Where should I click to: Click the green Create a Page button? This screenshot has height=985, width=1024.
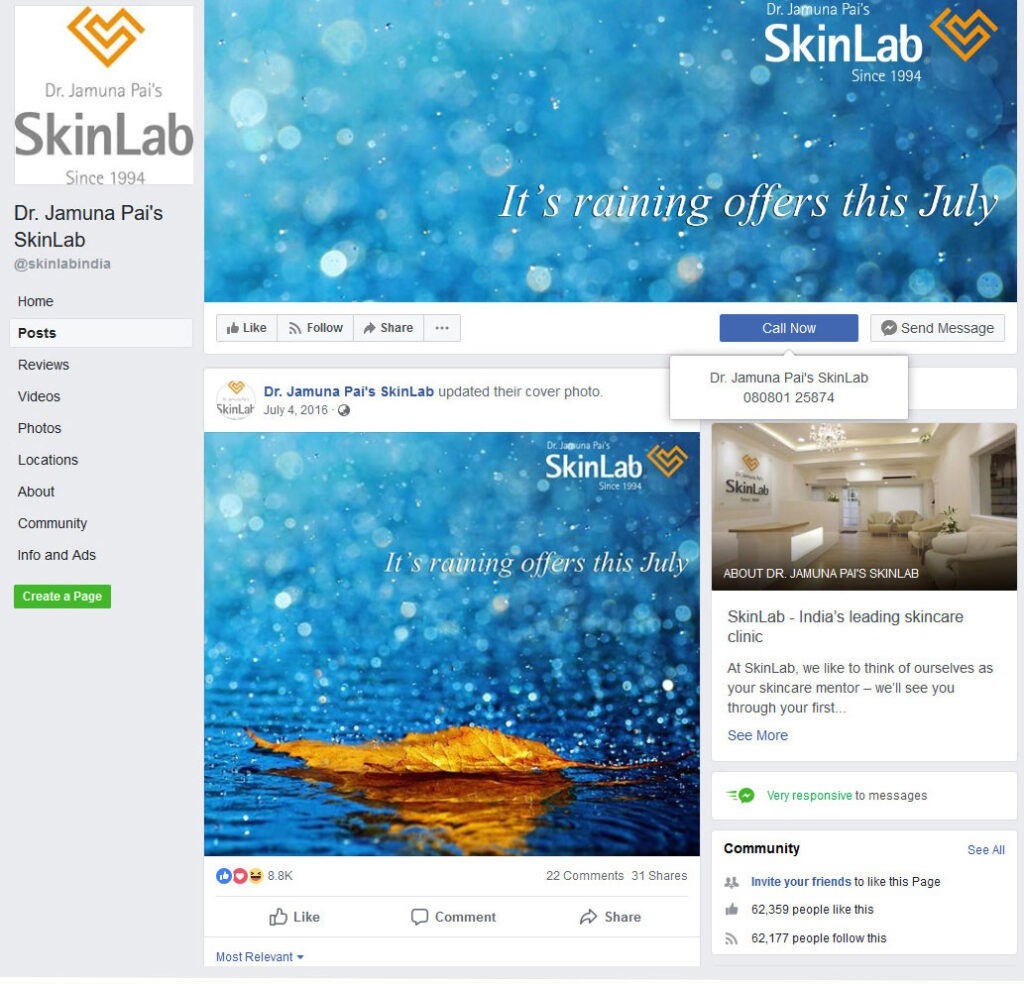click(62, 596)
